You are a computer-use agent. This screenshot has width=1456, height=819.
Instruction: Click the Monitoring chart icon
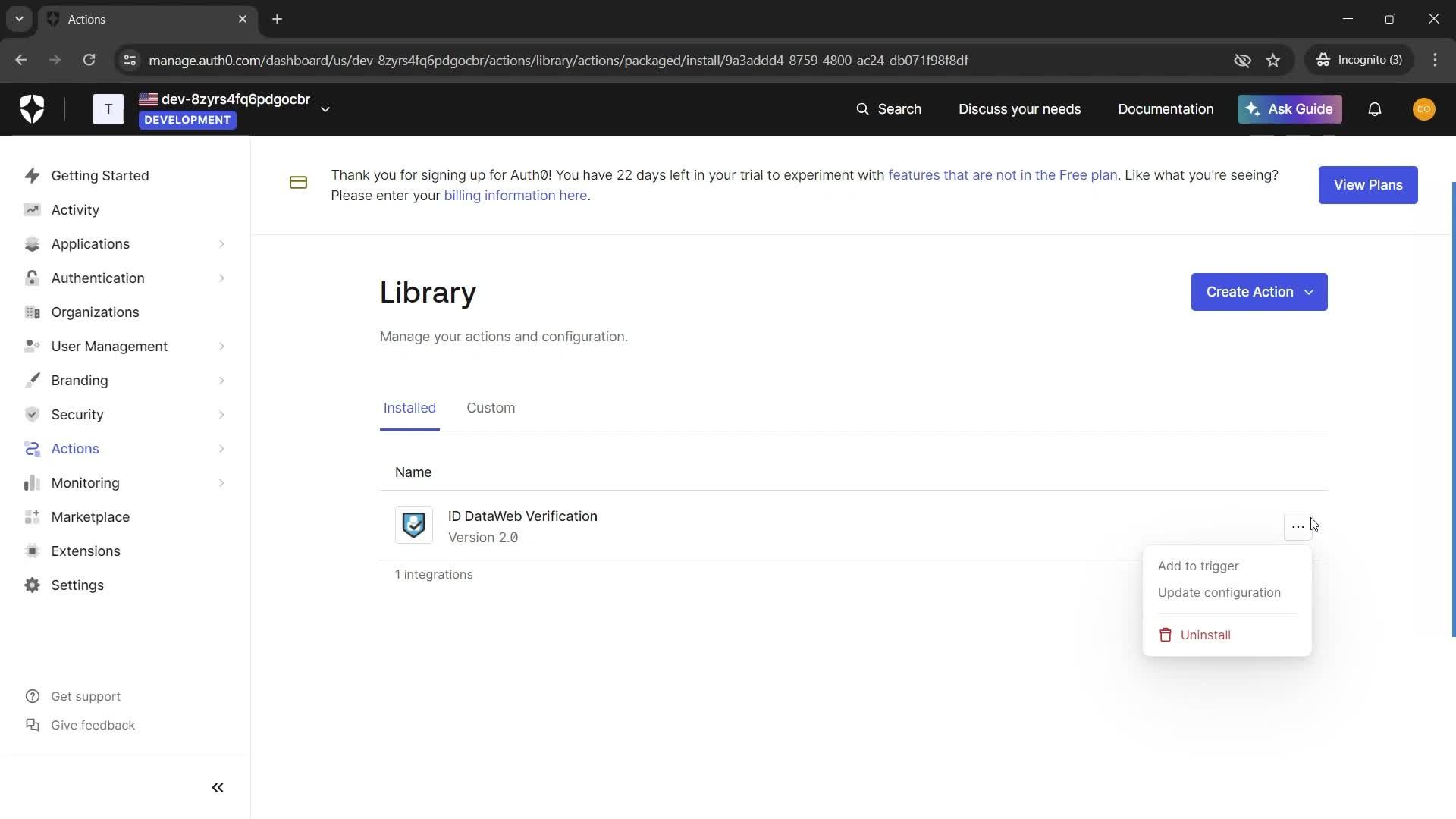[32, 483]
